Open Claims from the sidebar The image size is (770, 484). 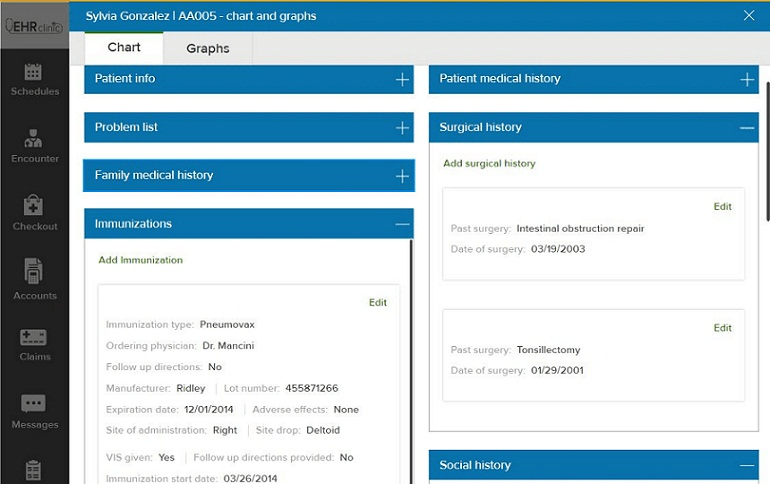click(x=34, y=345)
